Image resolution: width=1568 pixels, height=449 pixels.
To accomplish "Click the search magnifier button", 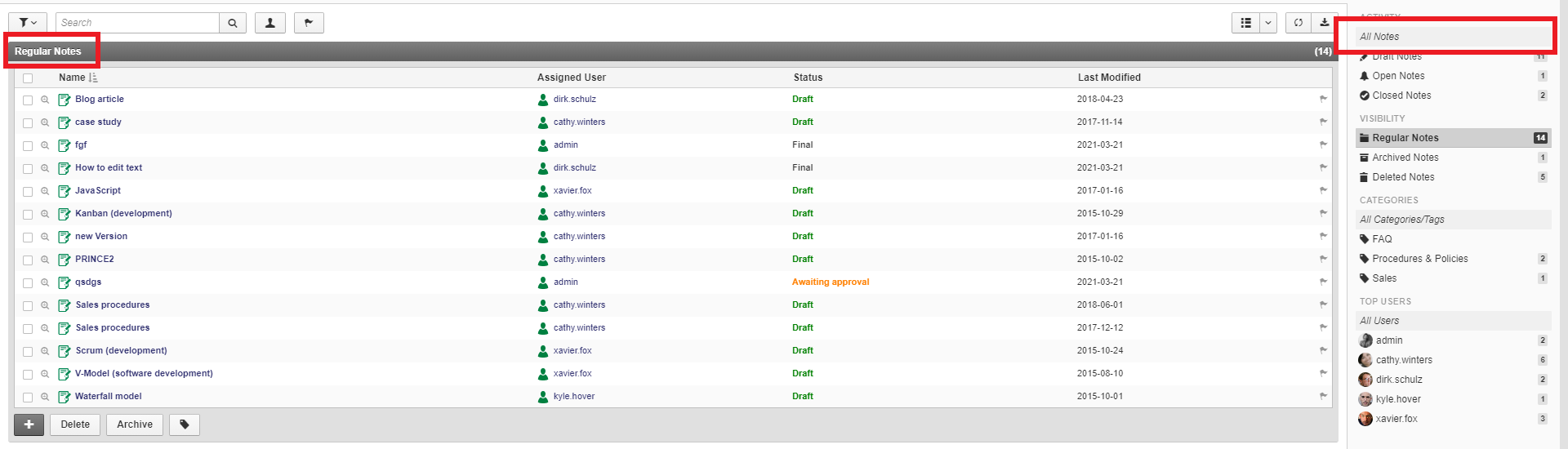I will [x=232, y=23].
